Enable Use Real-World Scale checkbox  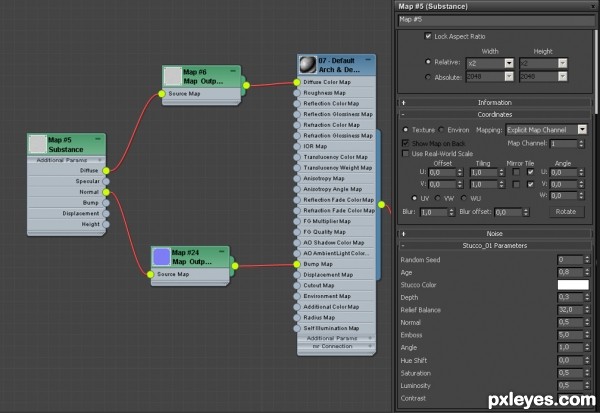pos(405,153)
